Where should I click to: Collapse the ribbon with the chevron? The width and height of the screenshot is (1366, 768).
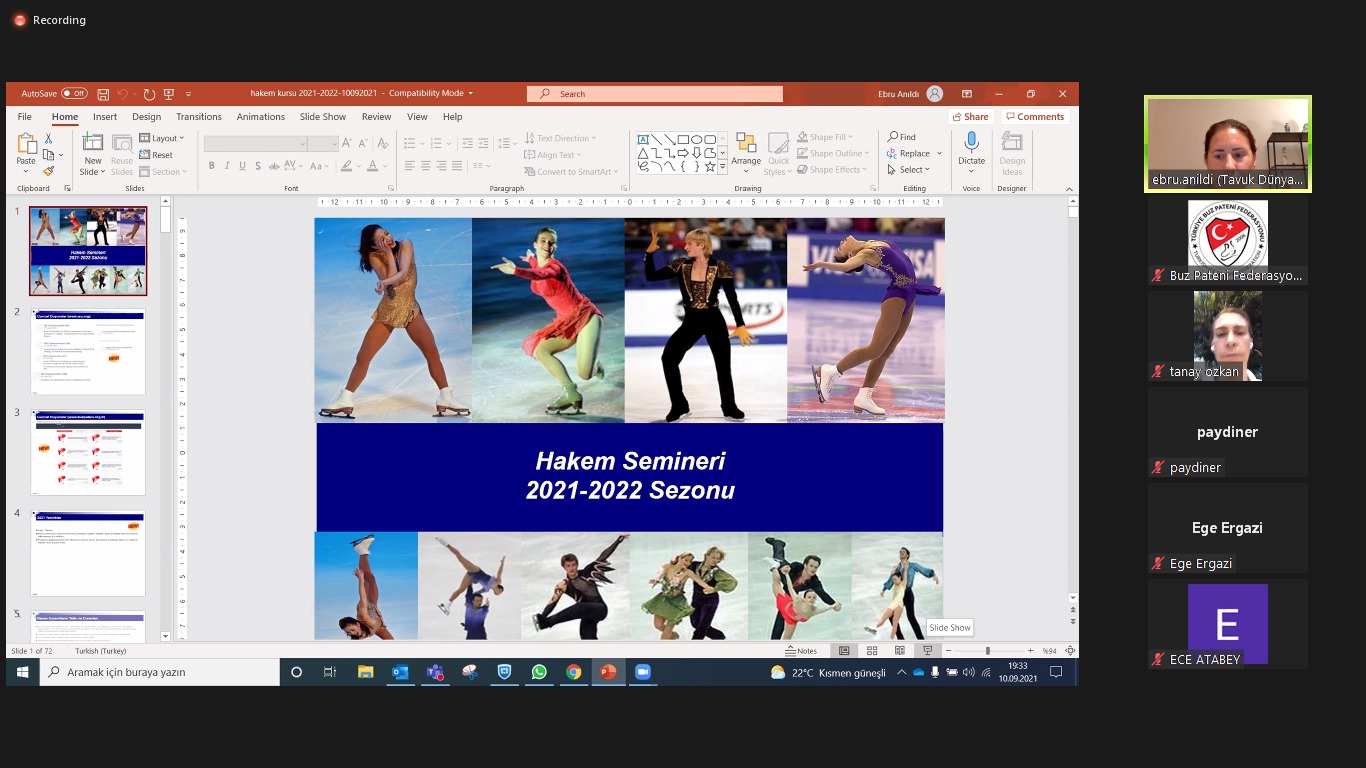tap(1069, 189)
